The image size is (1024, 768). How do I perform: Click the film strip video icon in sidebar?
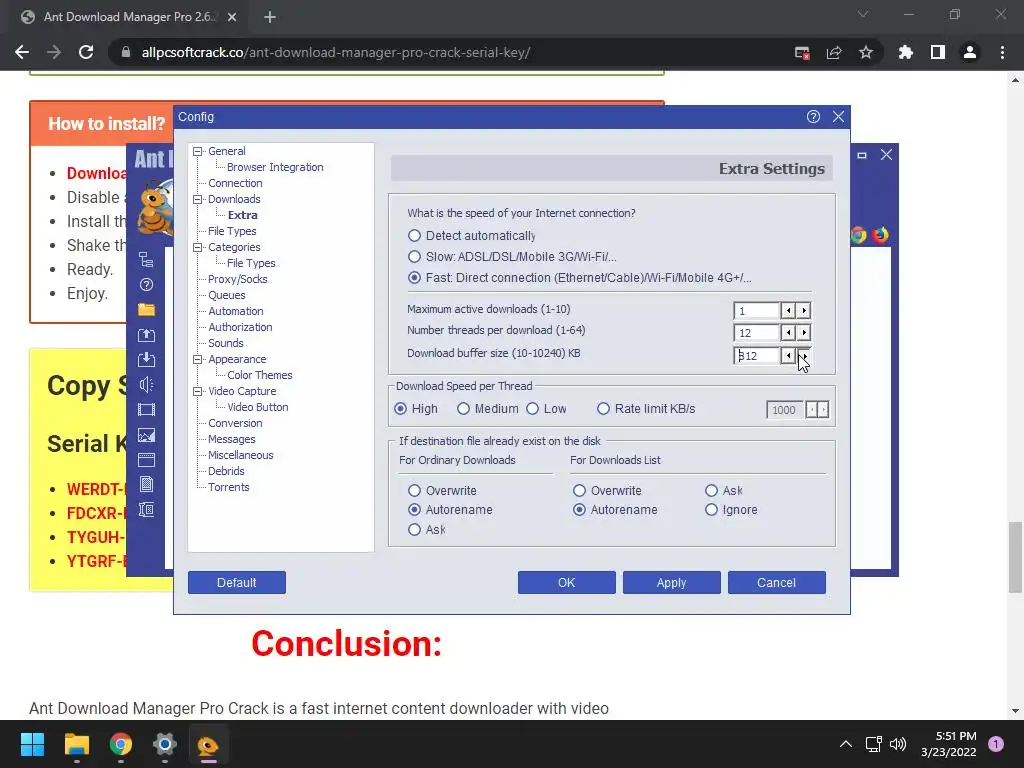click(x=146, y=409)
